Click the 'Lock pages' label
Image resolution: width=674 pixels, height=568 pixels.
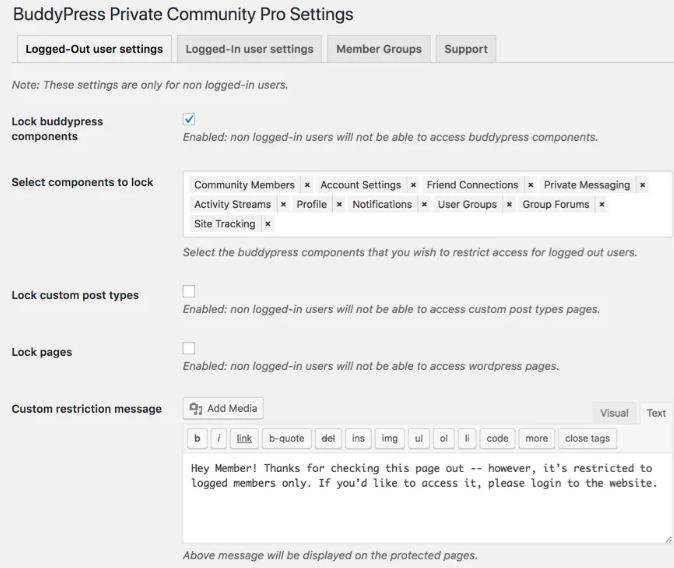(x=42, y=352)
